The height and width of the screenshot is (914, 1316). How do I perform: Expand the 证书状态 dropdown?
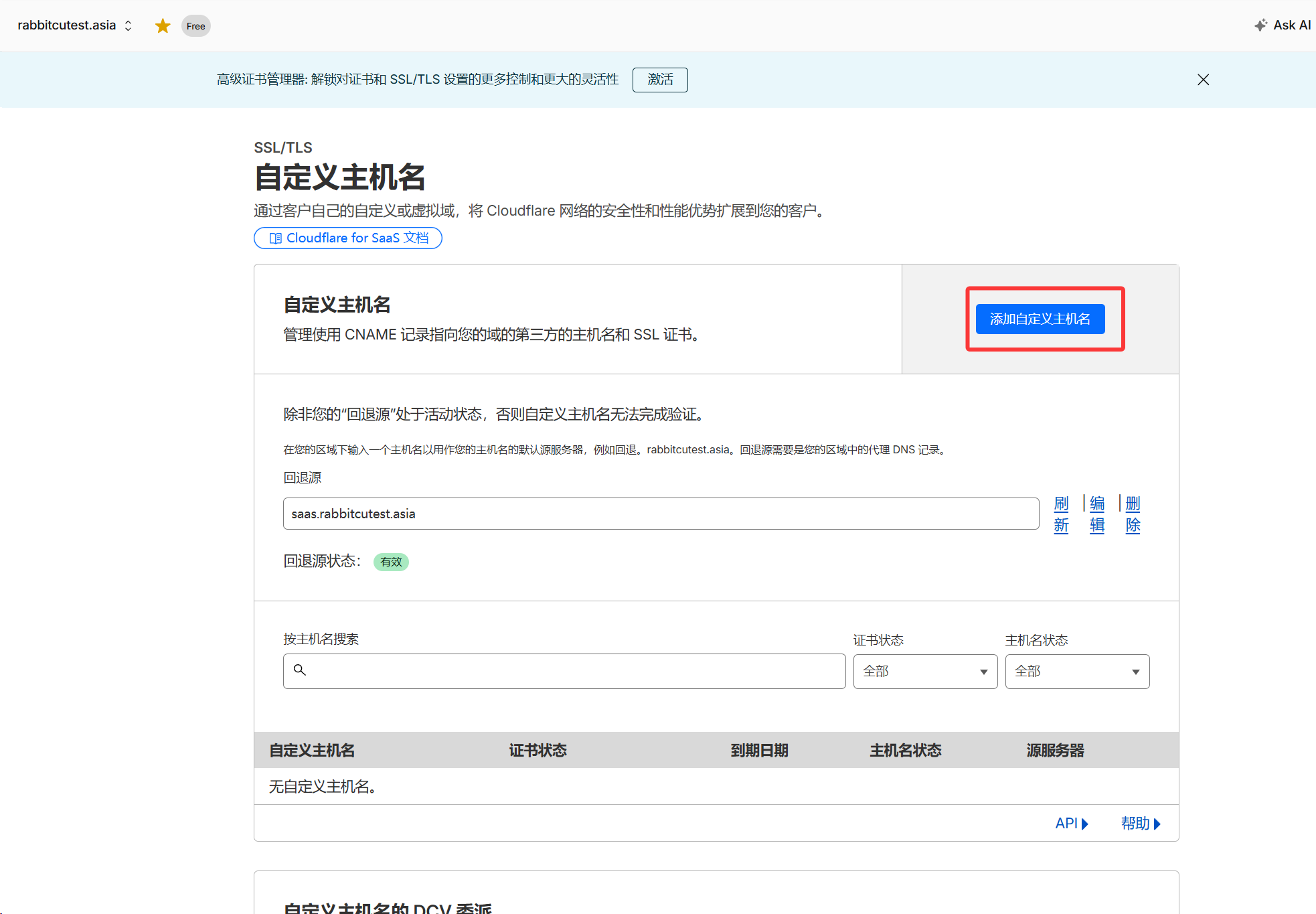click(925, 671)
